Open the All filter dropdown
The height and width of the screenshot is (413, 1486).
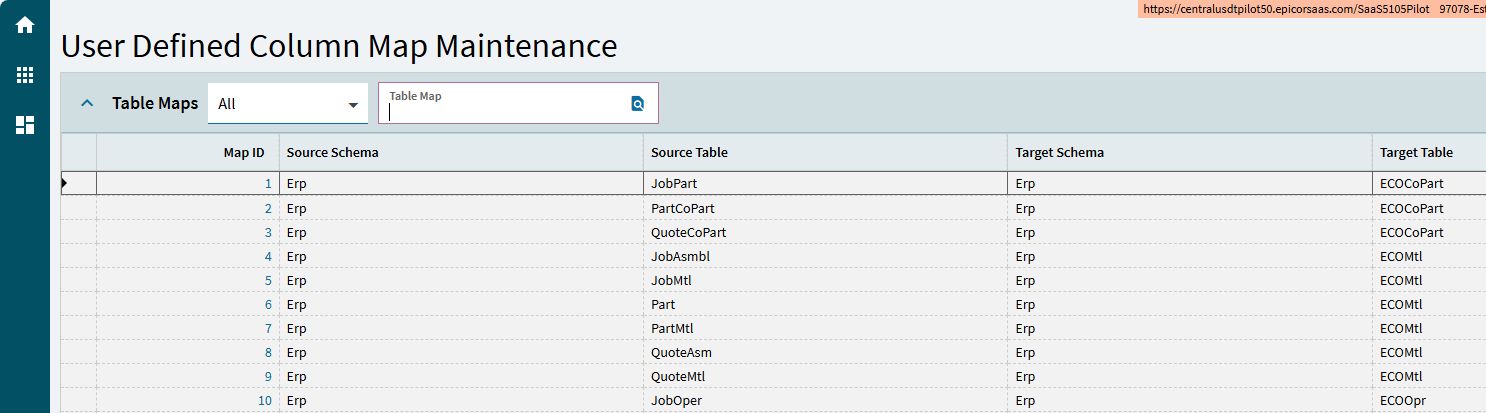pos(288,103)
